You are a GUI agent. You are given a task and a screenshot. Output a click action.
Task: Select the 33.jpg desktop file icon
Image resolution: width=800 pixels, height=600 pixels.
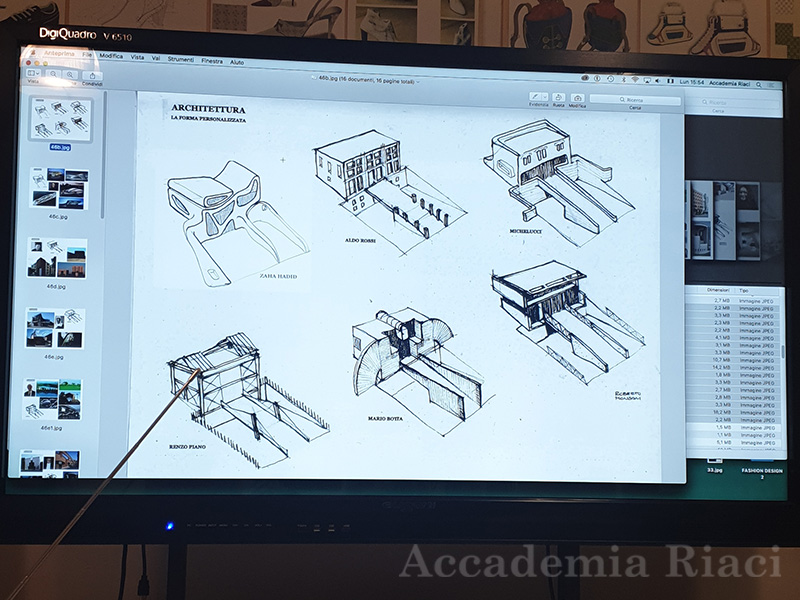pos(714,465)
